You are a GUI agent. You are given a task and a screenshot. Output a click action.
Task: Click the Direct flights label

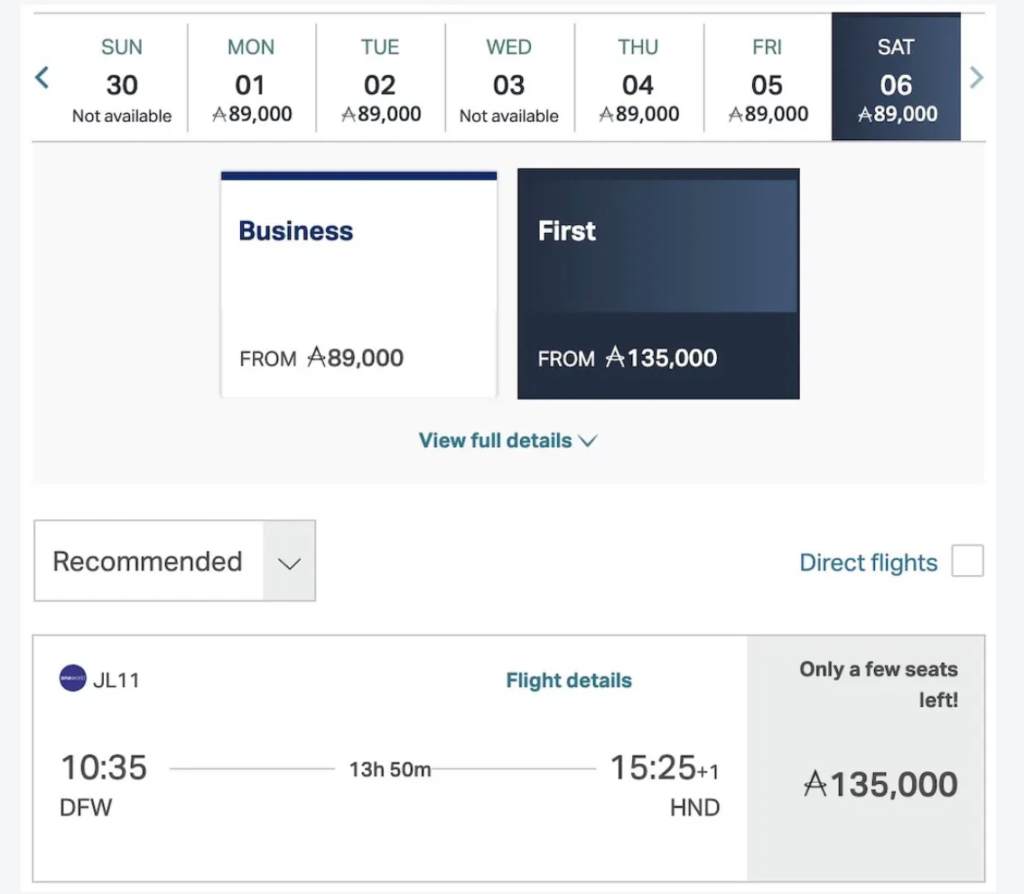coord(868,563)
